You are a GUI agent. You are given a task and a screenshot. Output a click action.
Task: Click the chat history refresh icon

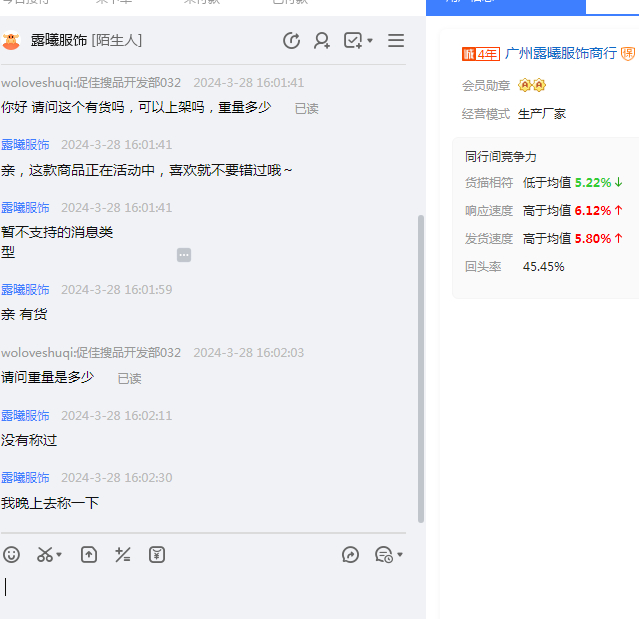(x=292, y=40)
